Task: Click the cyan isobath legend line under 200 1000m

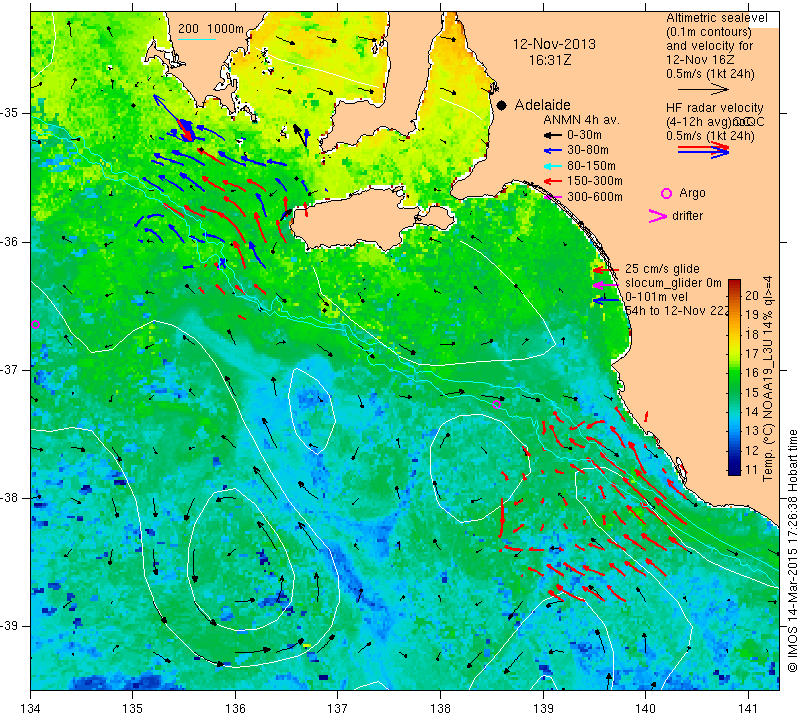Action: tap(197, 39)
